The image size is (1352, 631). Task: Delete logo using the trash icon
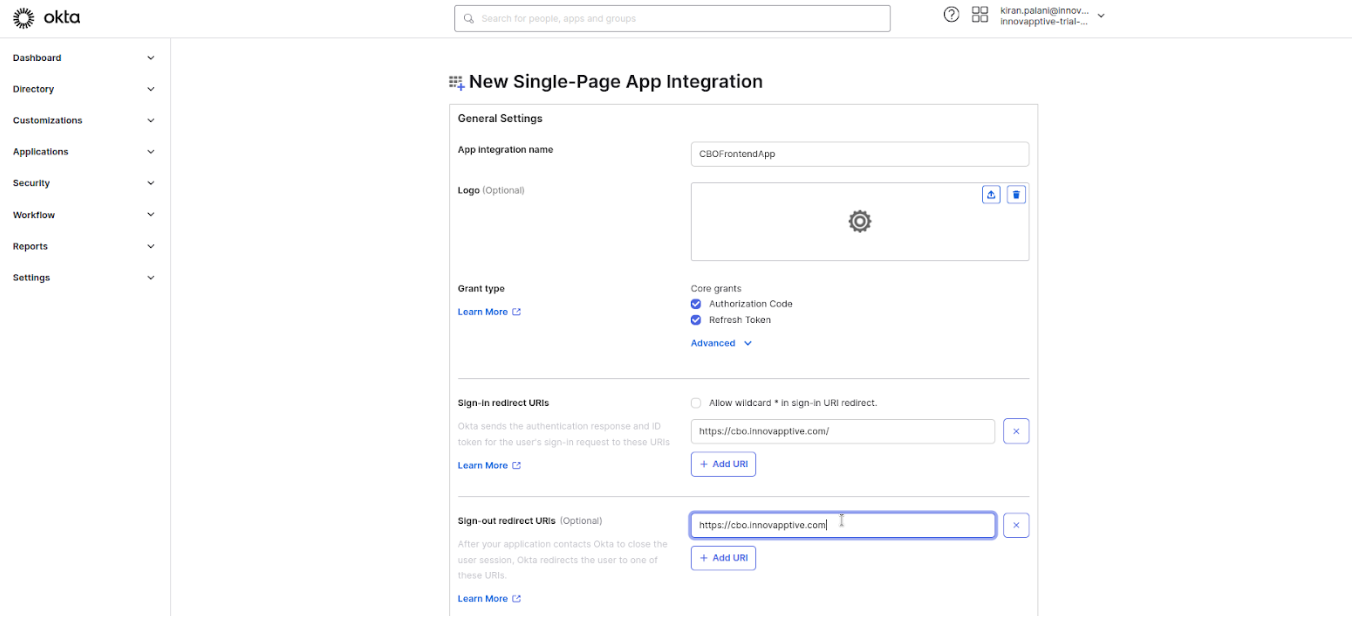(x=1016, y=195)
